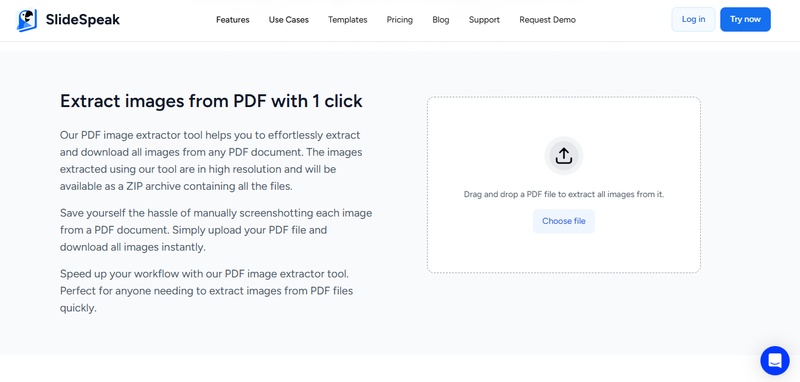Open the Features menu
Image resolution: width=800 pixels, height=382 pixels.
point(233,20)
